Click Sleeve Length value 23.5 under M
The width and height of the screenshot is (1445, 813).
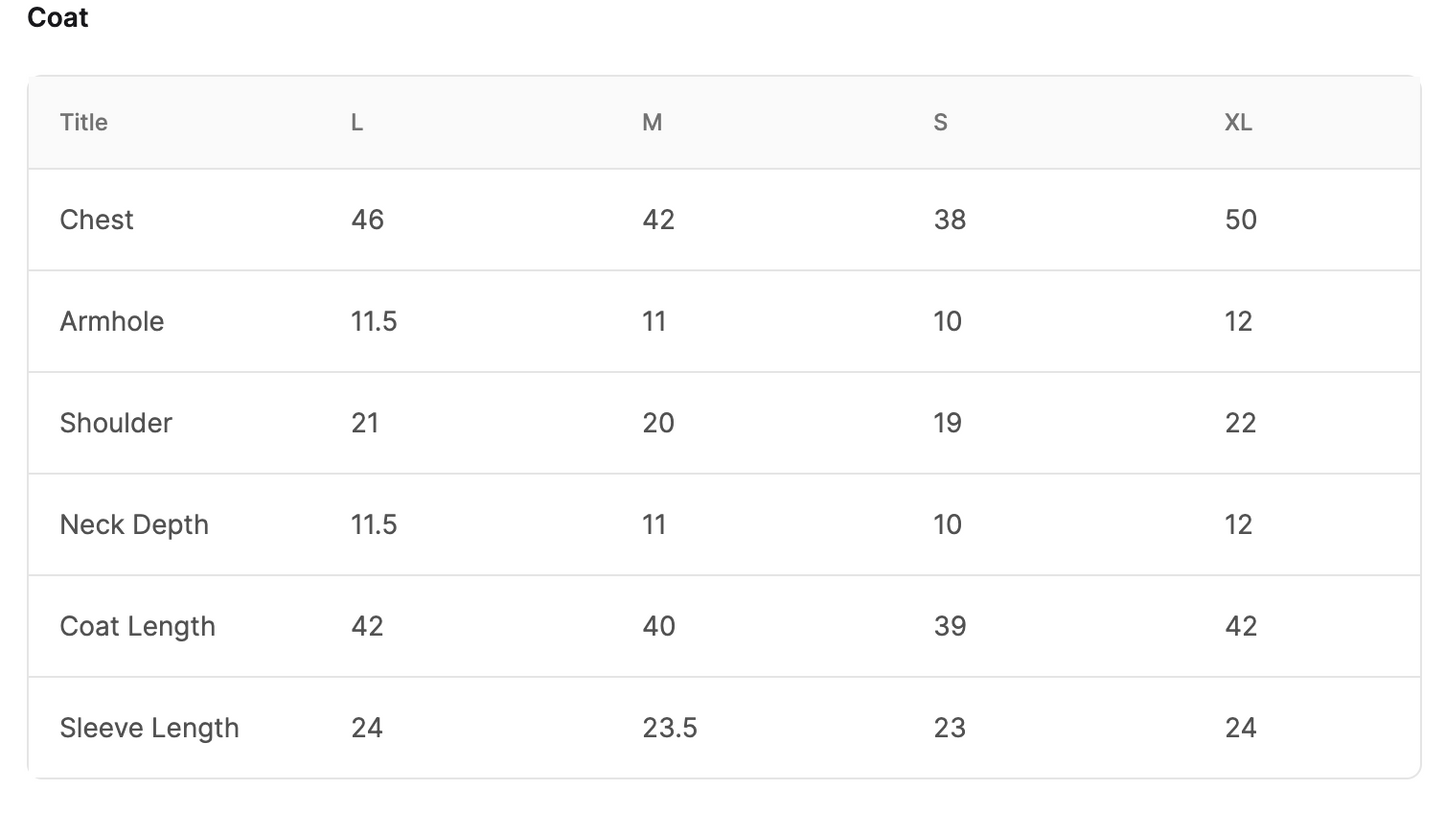670,728
